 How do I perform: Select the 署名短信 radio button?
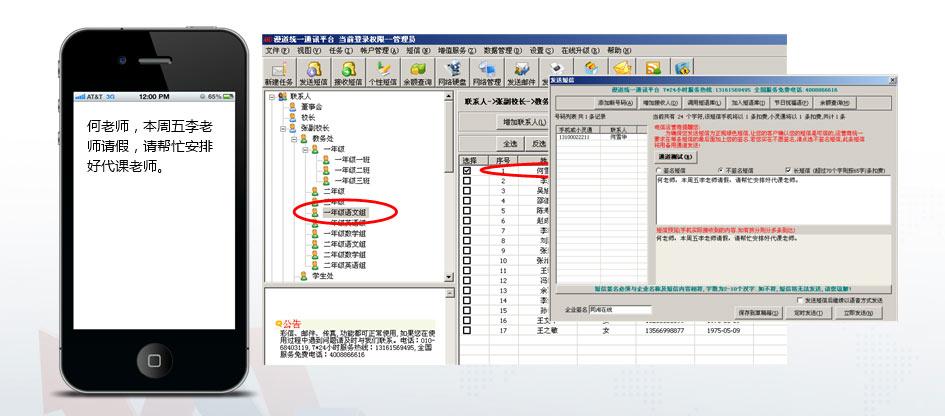[659, 169]
